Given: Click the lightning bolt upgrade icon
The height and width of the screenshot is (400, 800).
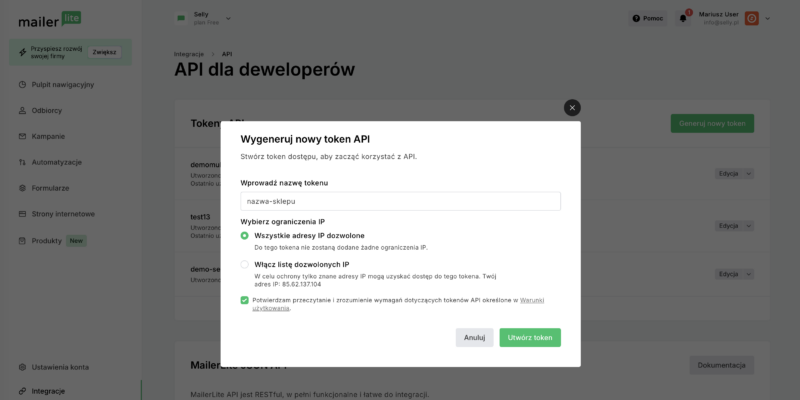Looking at the screenshot, I should (x=22, y=52).
